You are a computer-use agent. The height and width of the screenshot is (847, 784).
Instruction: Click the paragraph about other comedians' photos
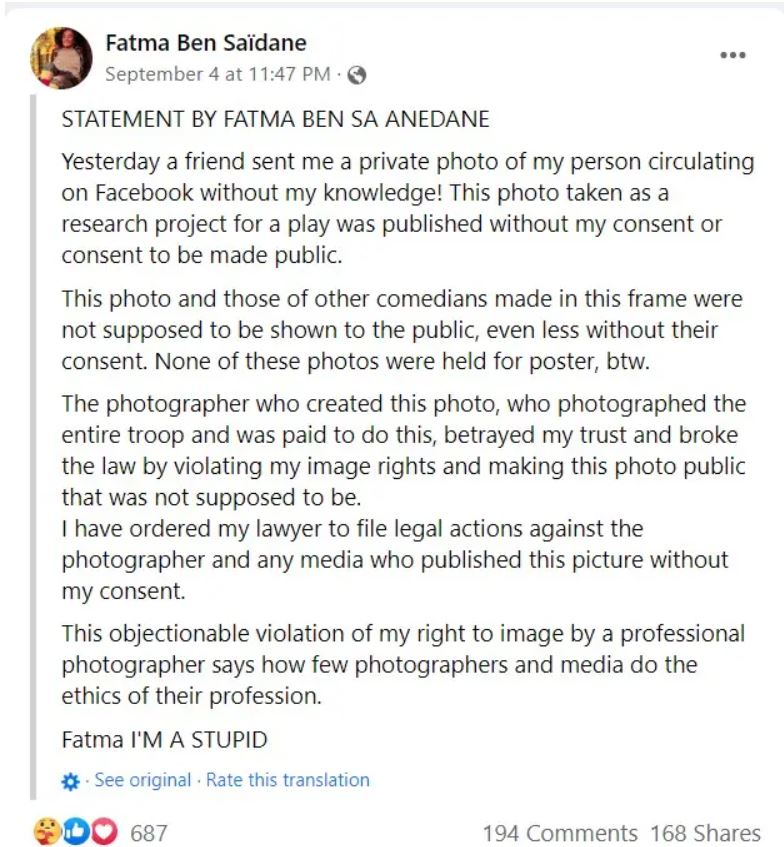point(400,329)
